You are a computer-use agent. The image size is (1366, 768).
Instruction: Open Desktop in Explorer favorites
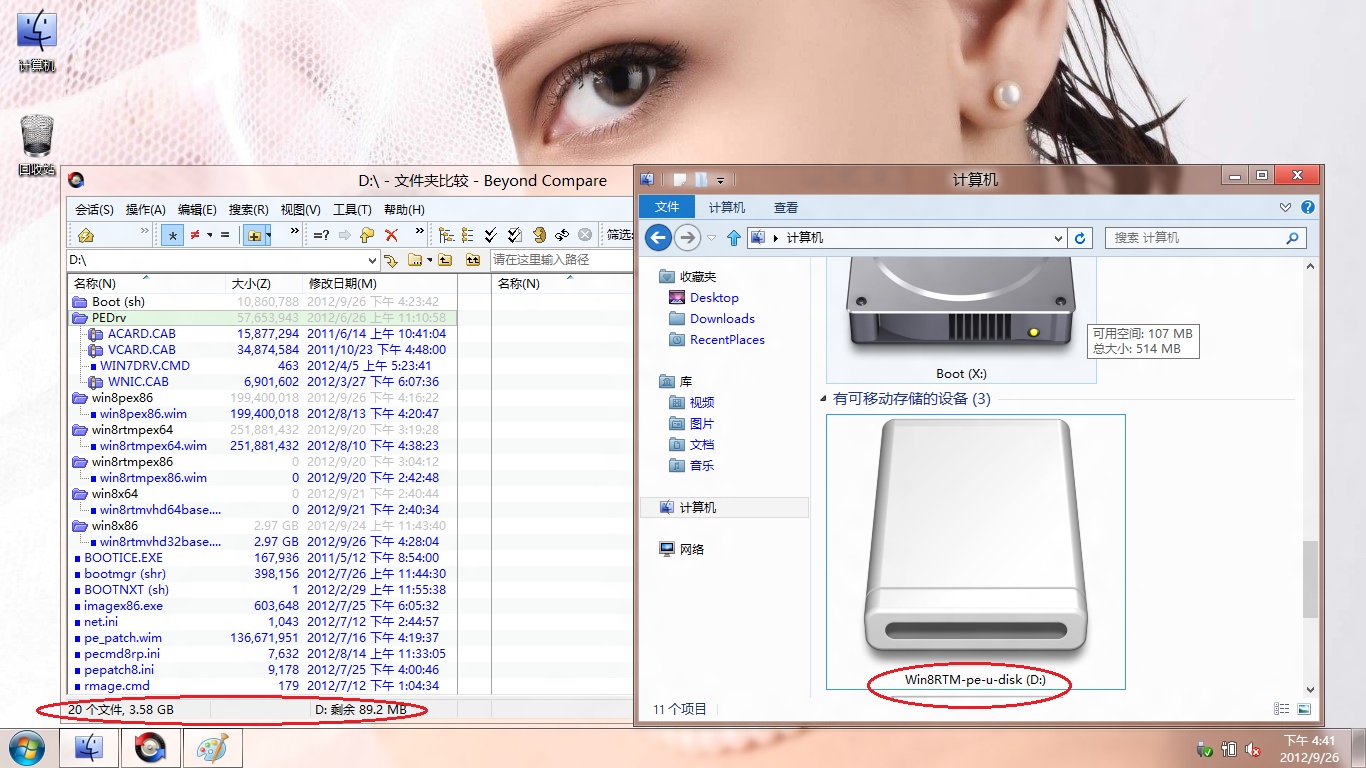click(x=714, y=297)
